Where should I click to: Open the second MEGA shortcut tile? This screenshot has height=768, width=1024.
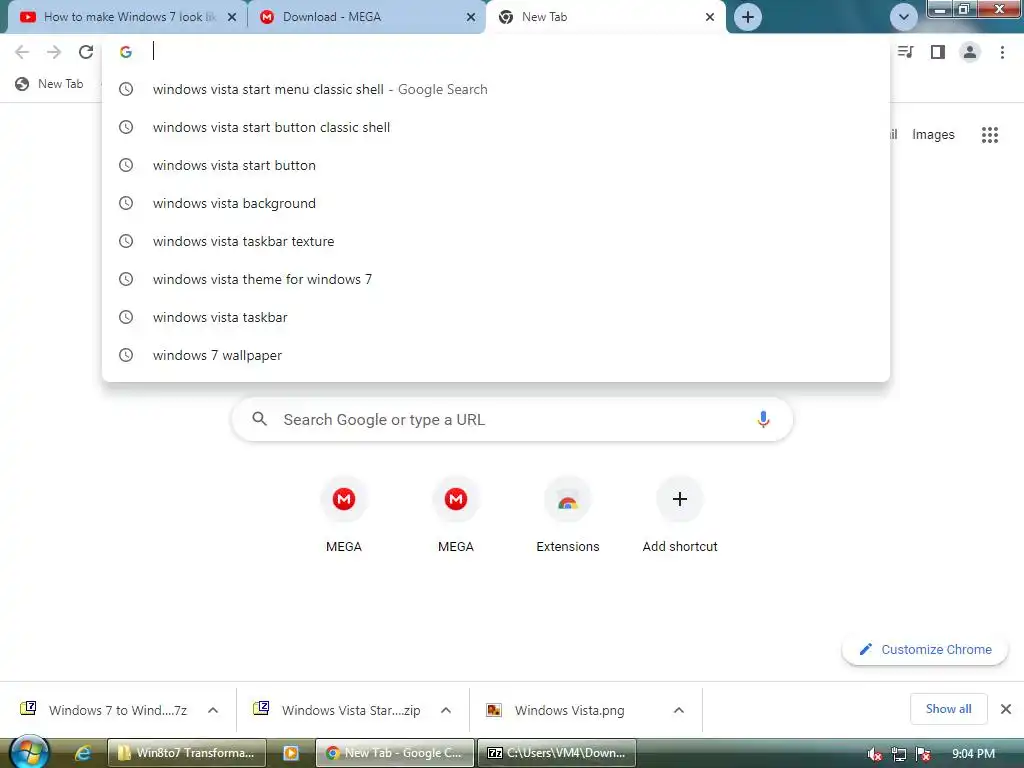456,515
